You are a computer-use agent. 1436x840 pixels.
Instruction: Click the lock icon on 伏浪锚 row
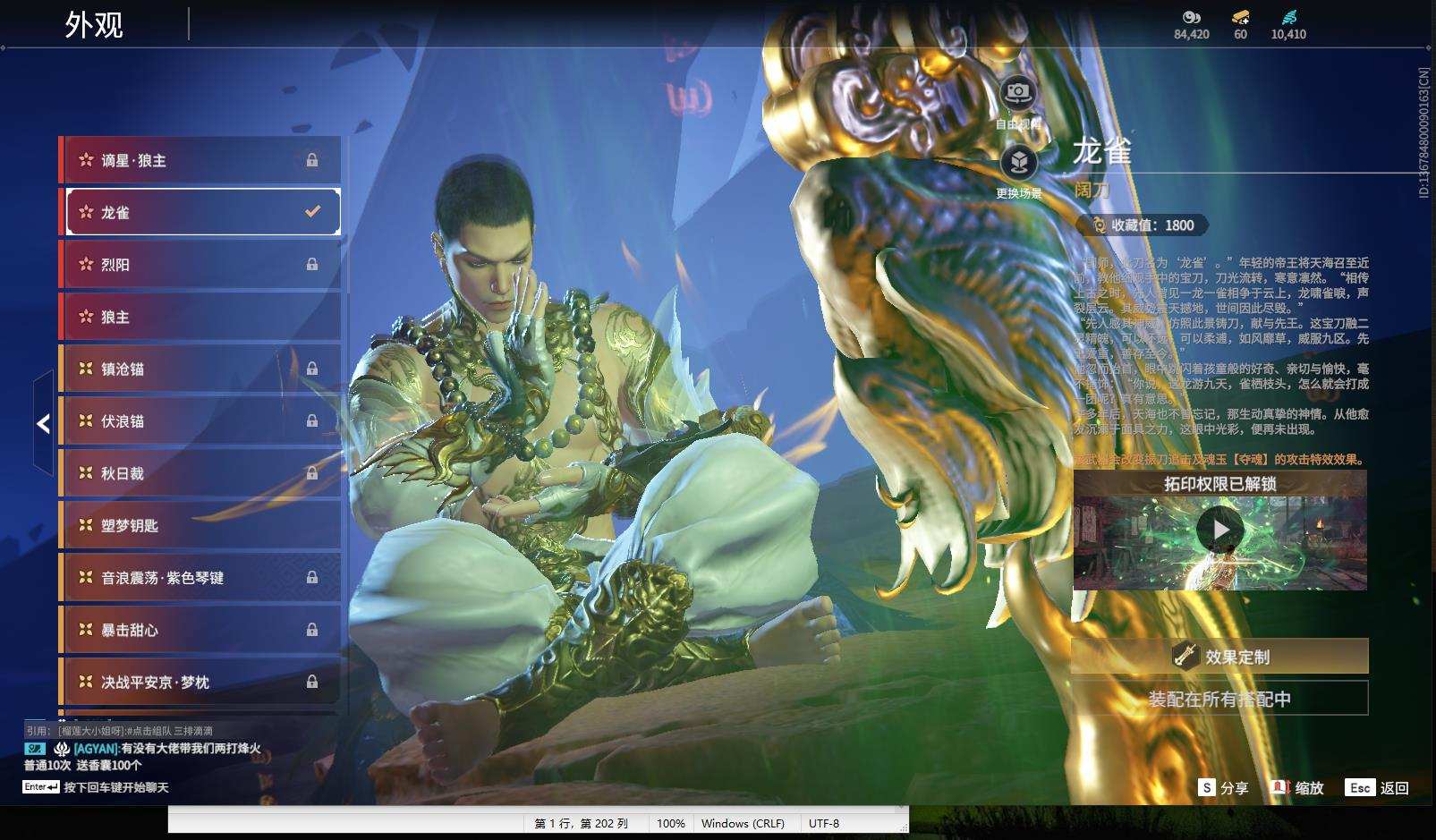(x=312, y=420)
